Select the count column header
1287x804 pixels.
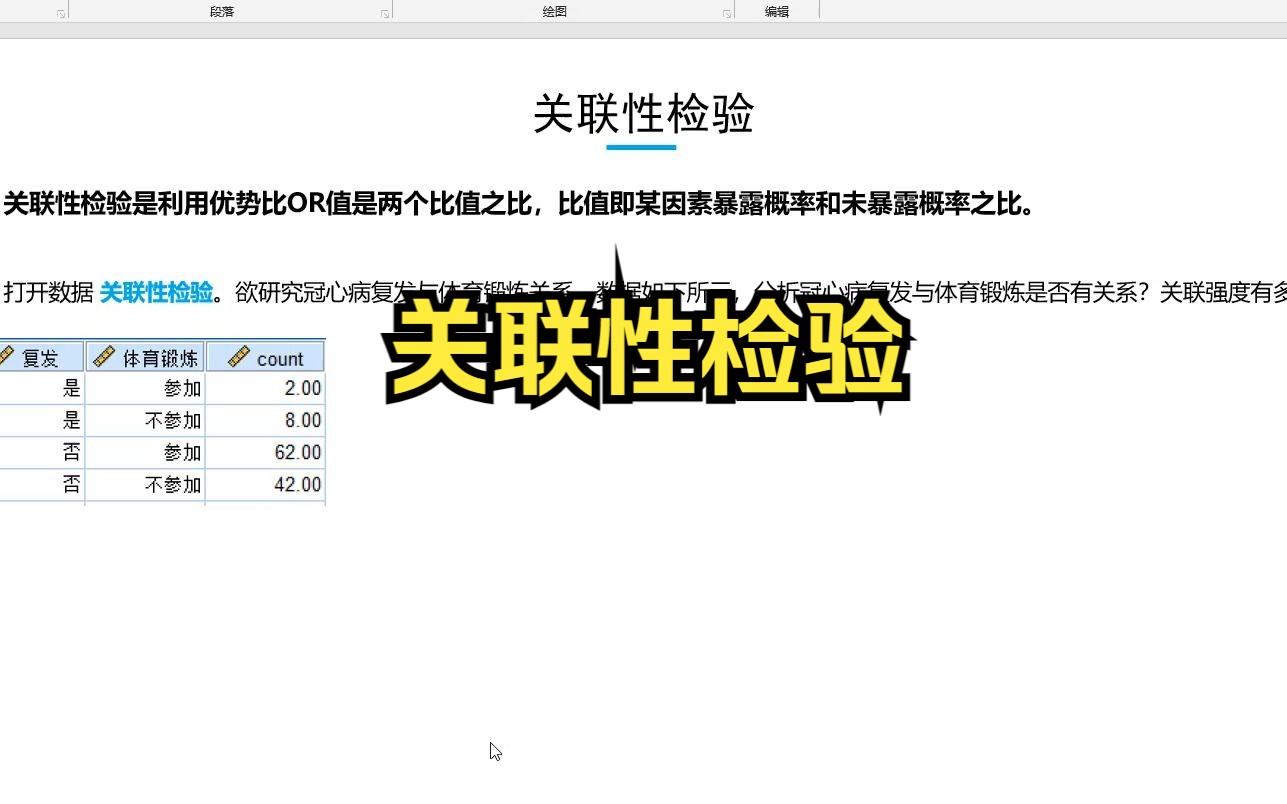265,357
